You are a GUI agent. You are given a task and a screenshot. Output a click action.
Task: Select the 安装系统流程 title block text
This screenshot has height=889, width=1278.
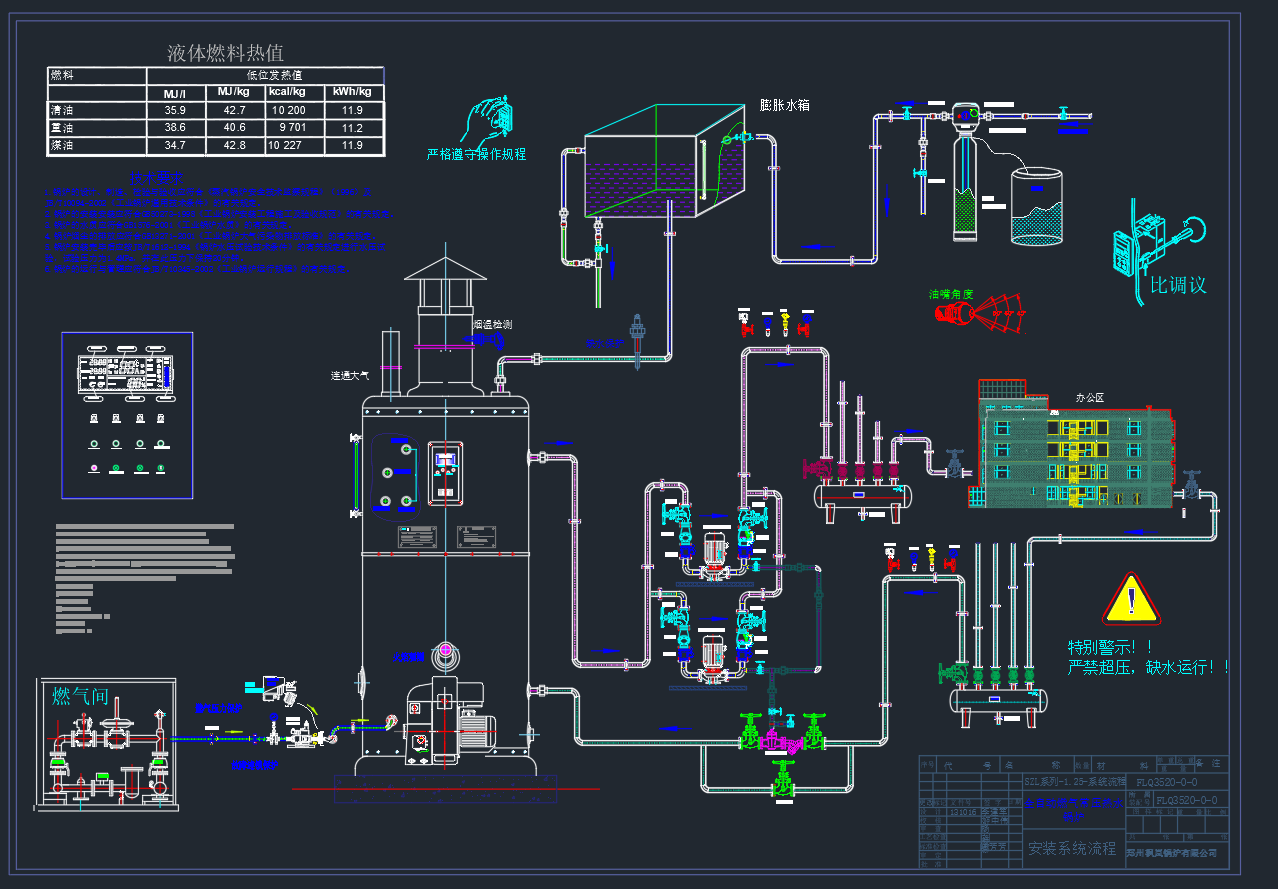tap(1072, 848)
